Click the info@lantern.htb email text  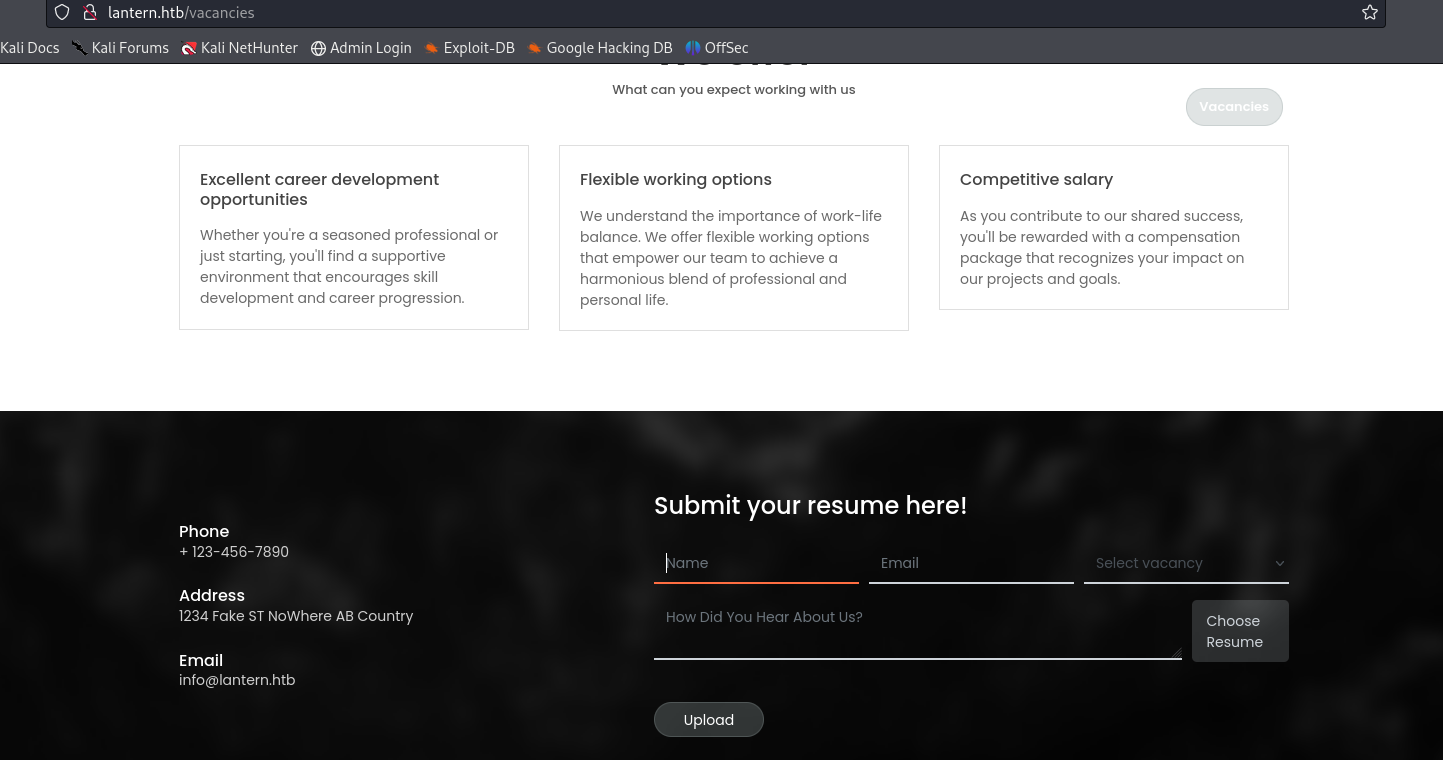[237, 680]
